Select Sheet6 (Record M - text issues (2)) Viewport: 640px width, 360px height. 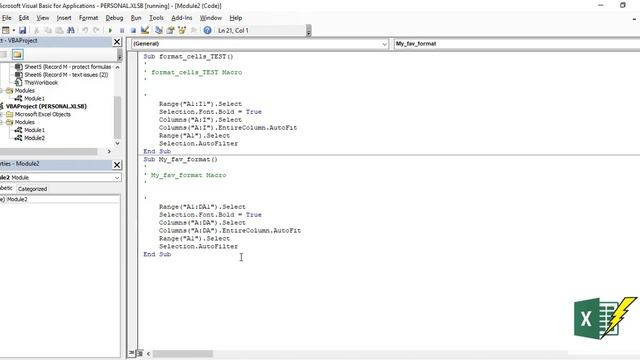click(x=66, y=75)
